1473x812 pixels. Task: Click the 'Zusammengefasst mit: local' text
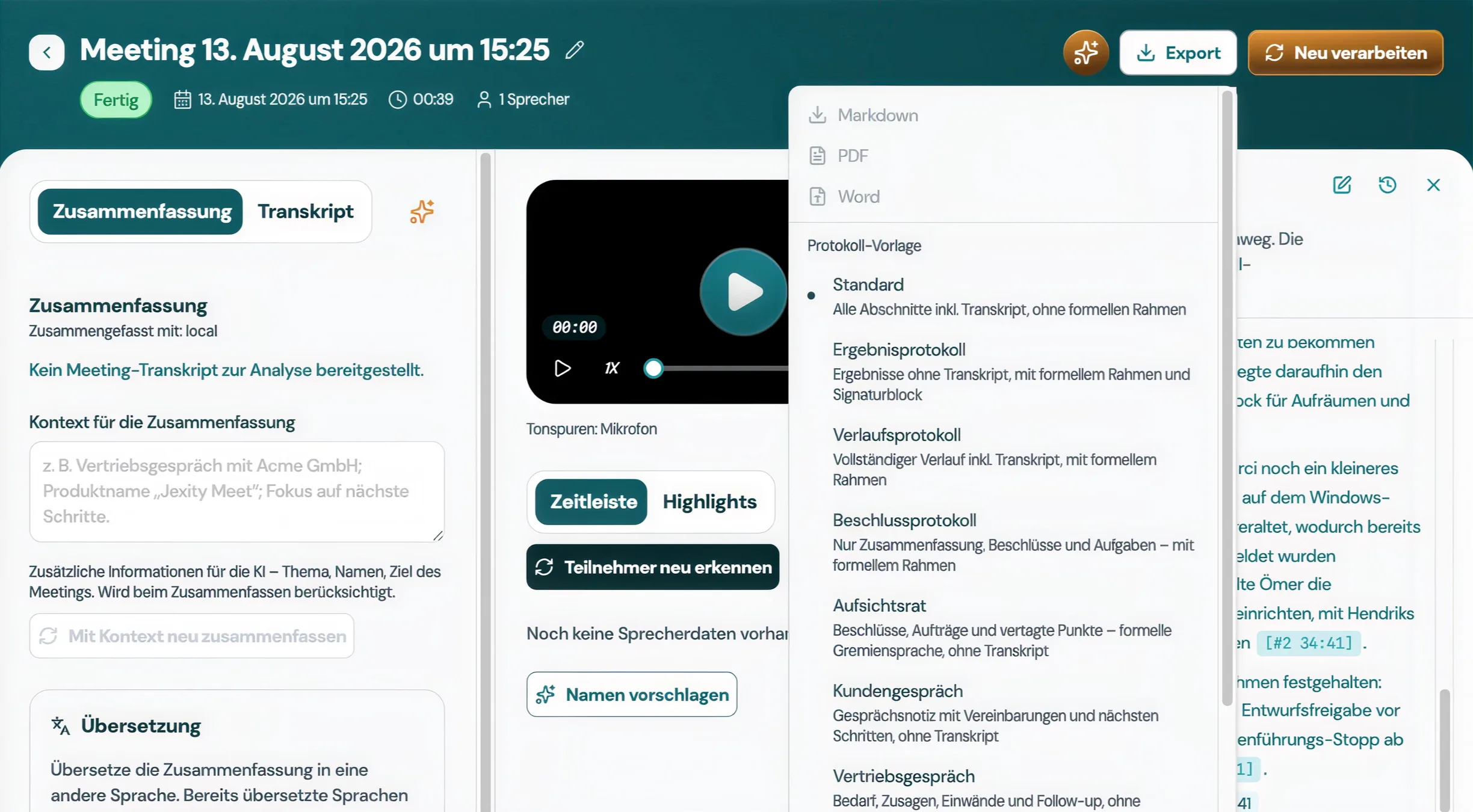pyautogui.click(x=123, y=331)
